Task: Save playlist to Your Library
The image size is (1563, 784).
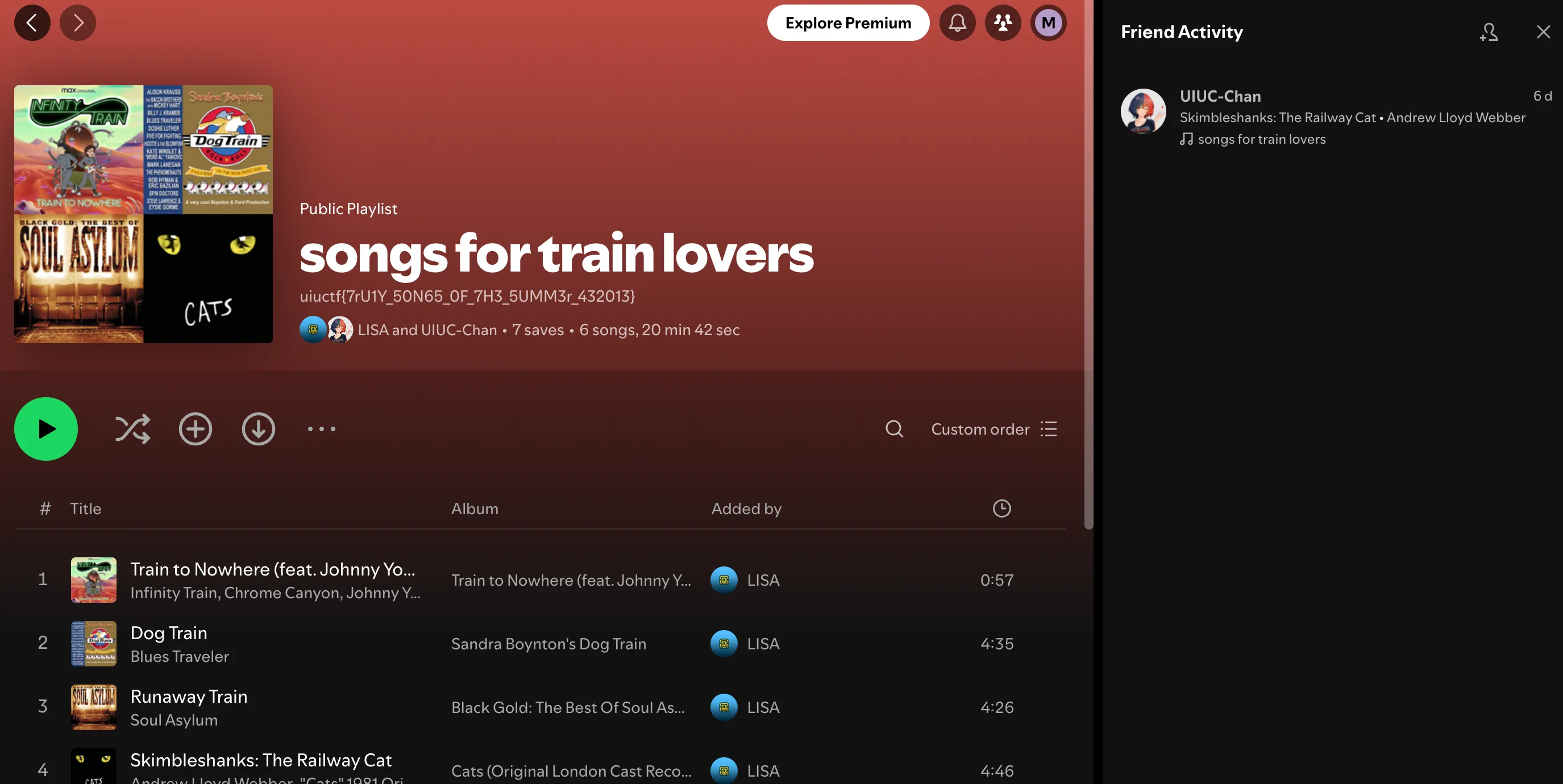Action: pos(196,429)
